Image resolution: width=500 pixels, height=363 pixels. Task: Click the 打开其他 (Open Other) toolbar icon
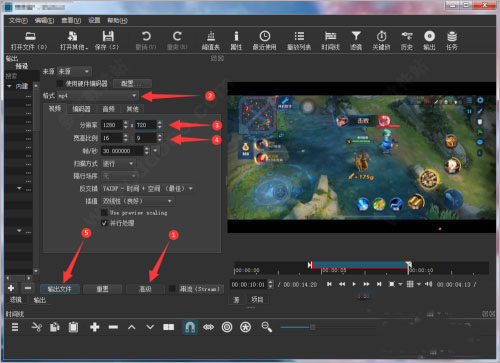click(x=73, y=36)
